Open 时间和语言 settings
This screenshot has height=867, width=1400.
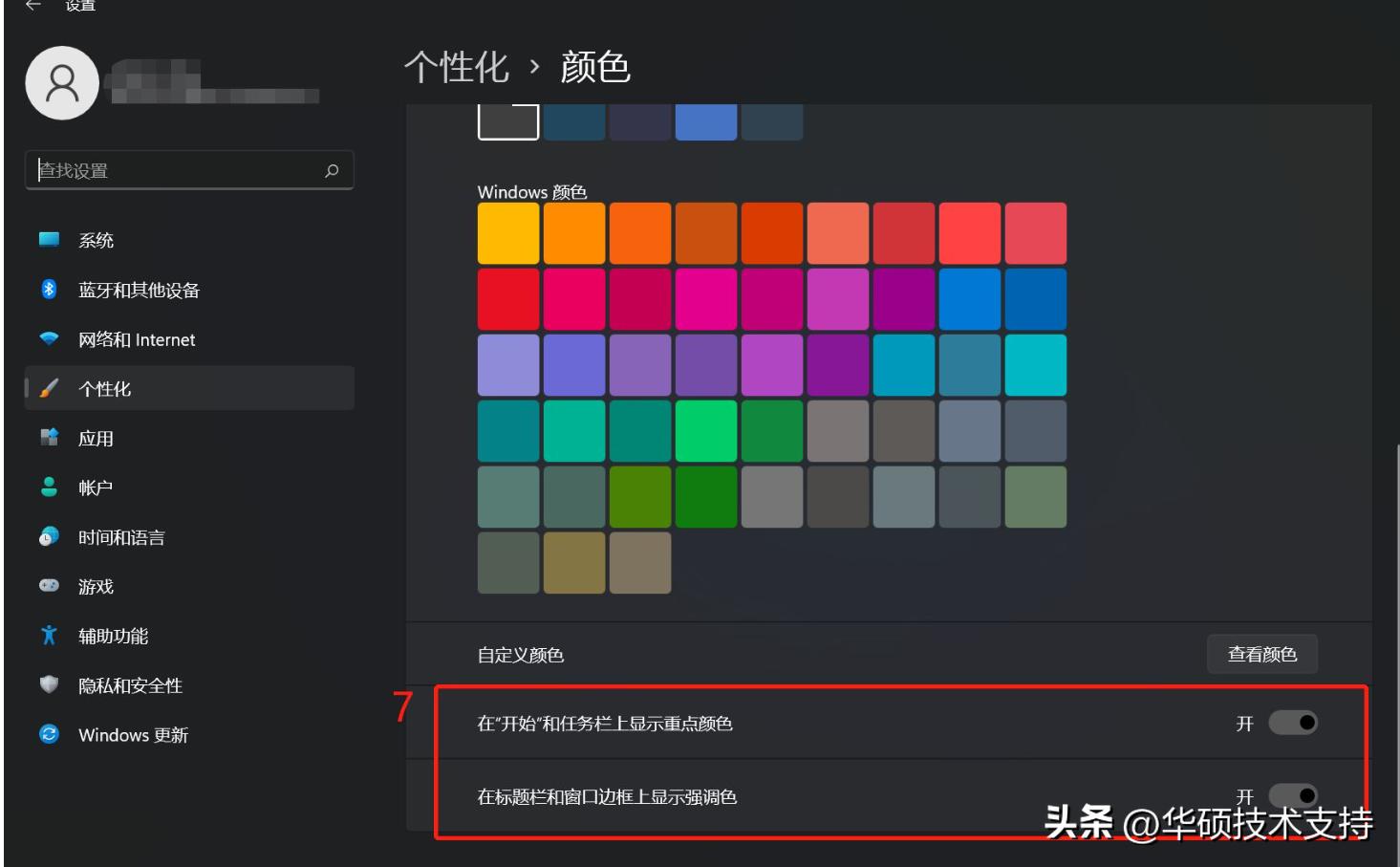pos(118,538)
